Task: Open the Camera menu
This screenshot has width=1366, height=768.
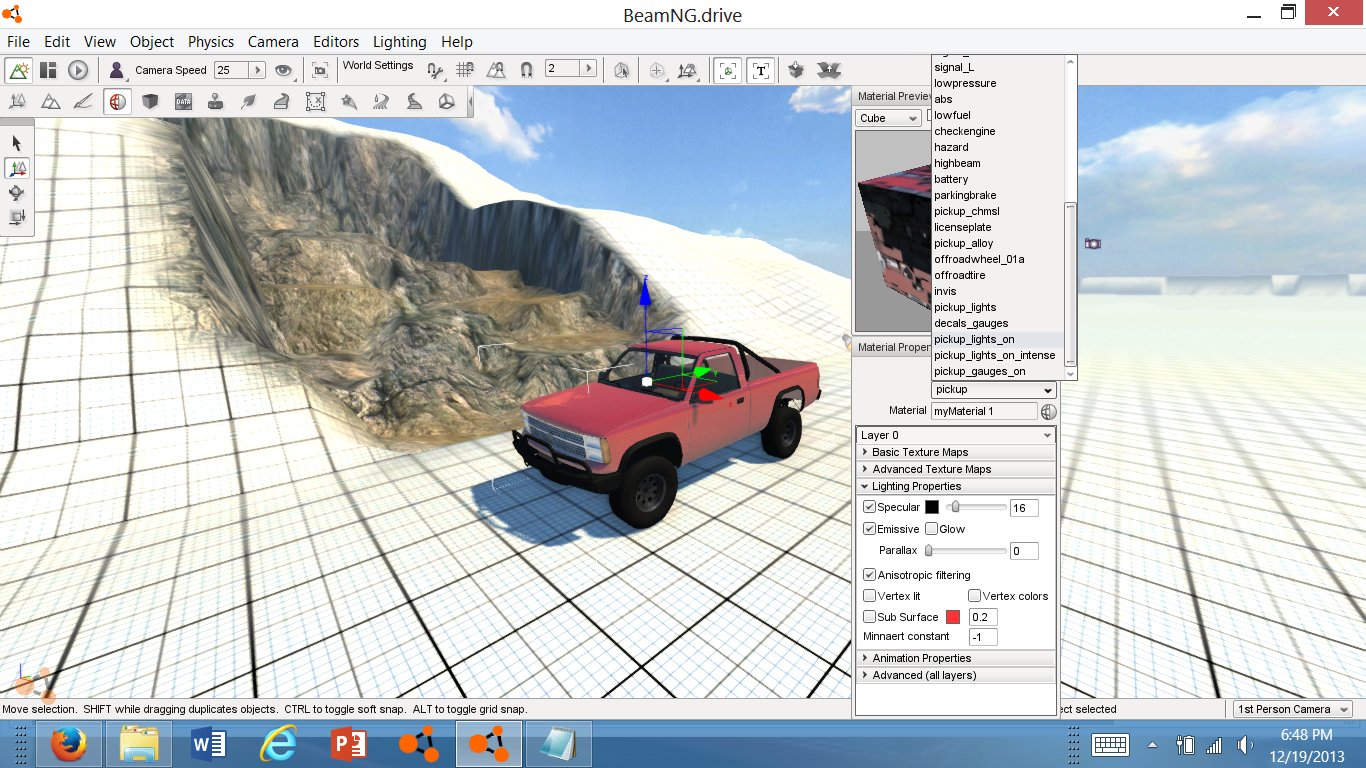Action: click(273, 42)
